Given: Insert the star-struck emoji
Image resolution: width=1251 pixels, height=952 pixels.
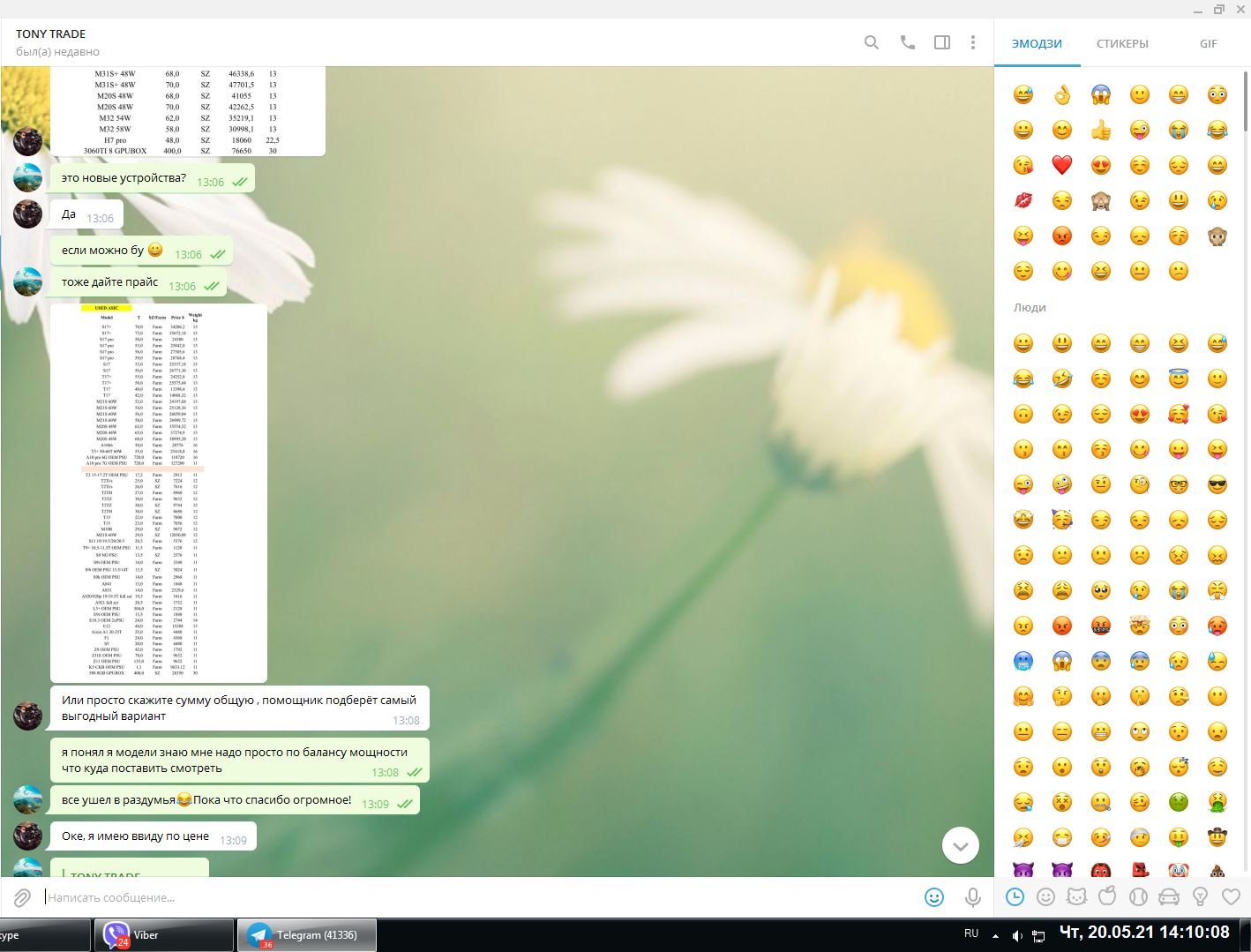Looking at the screenshot, I should 1023,520.
